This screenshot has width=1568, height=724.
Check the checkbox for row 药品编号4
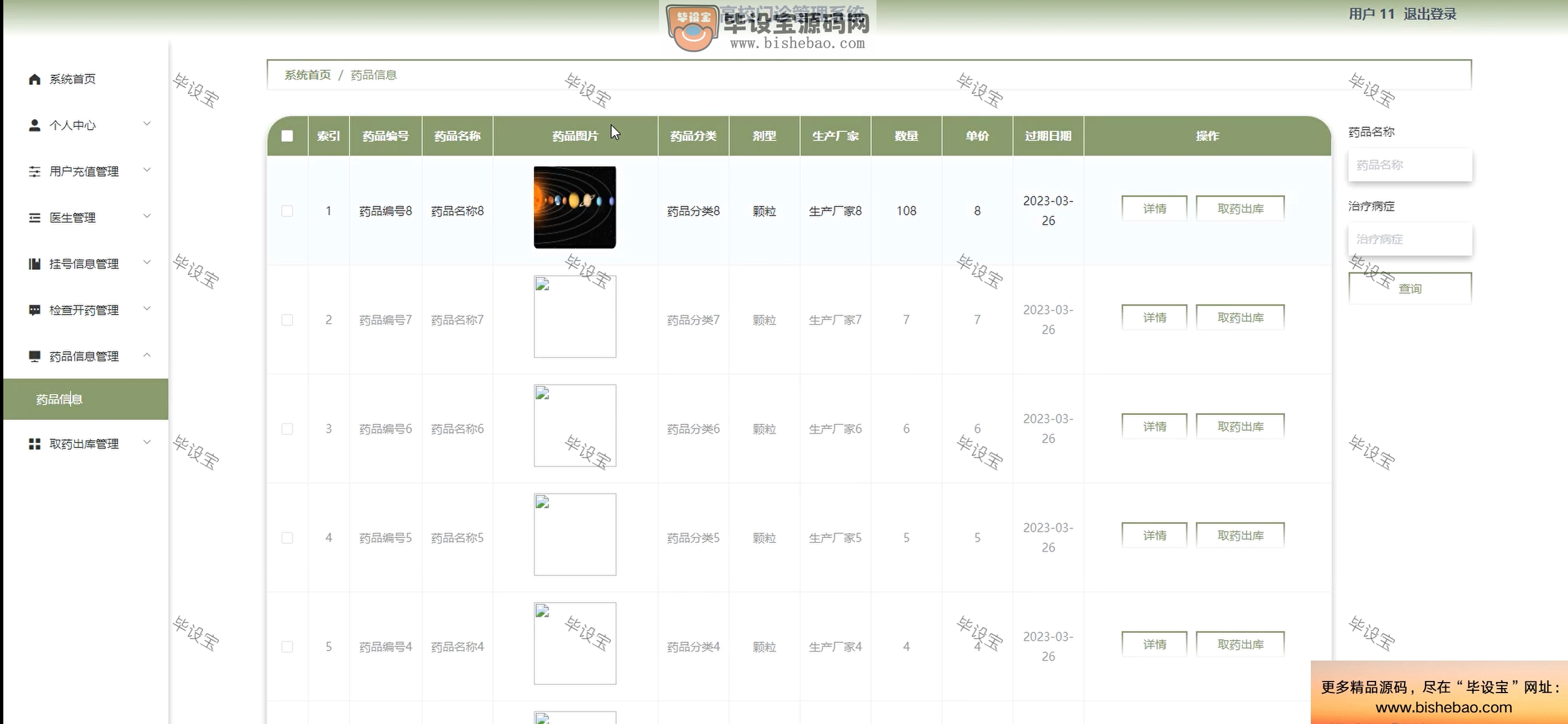[288, 647]
